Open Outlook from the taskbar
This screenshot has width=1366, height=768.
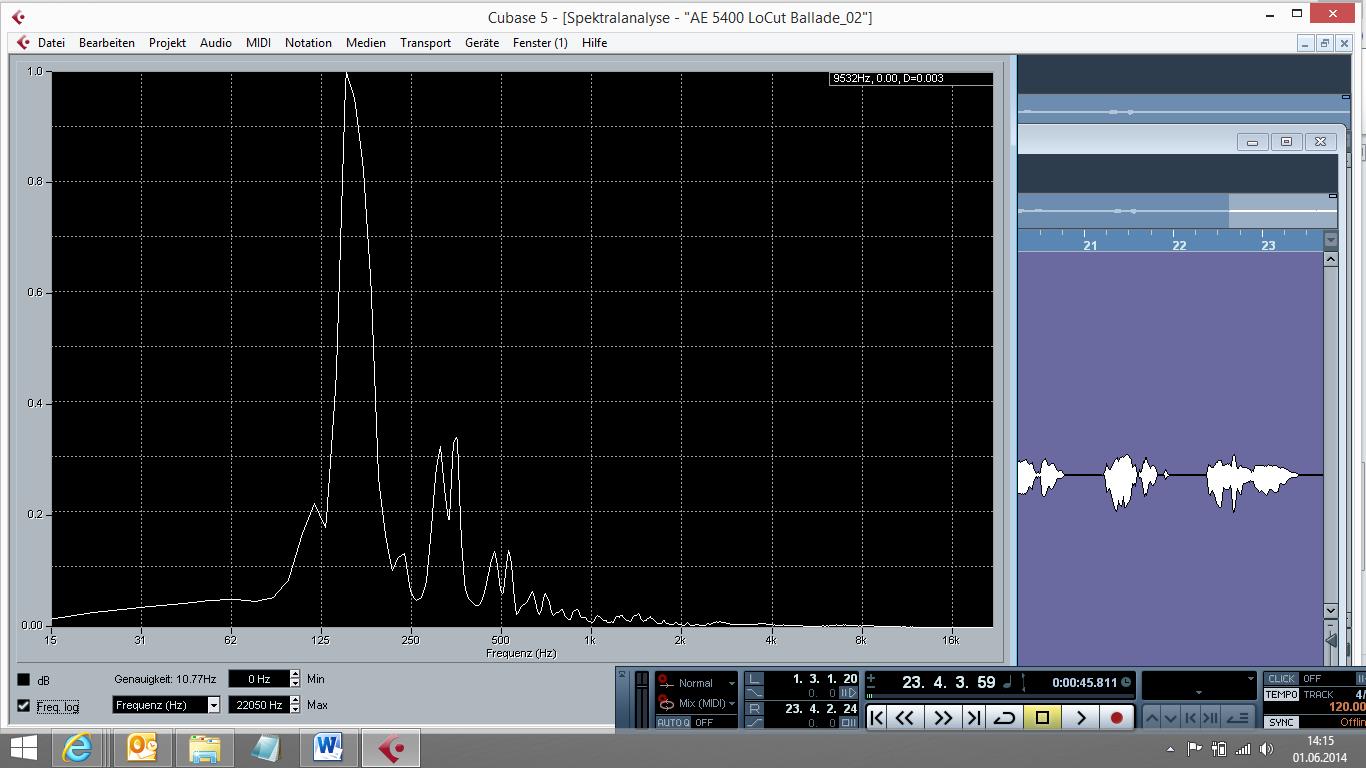coord(143,747)
